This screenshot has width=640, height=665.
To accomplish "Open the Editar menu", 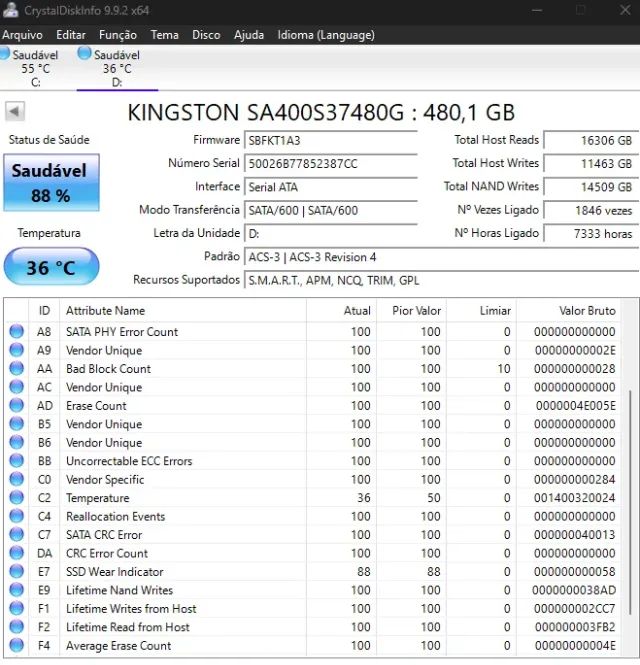I will 71,35.
